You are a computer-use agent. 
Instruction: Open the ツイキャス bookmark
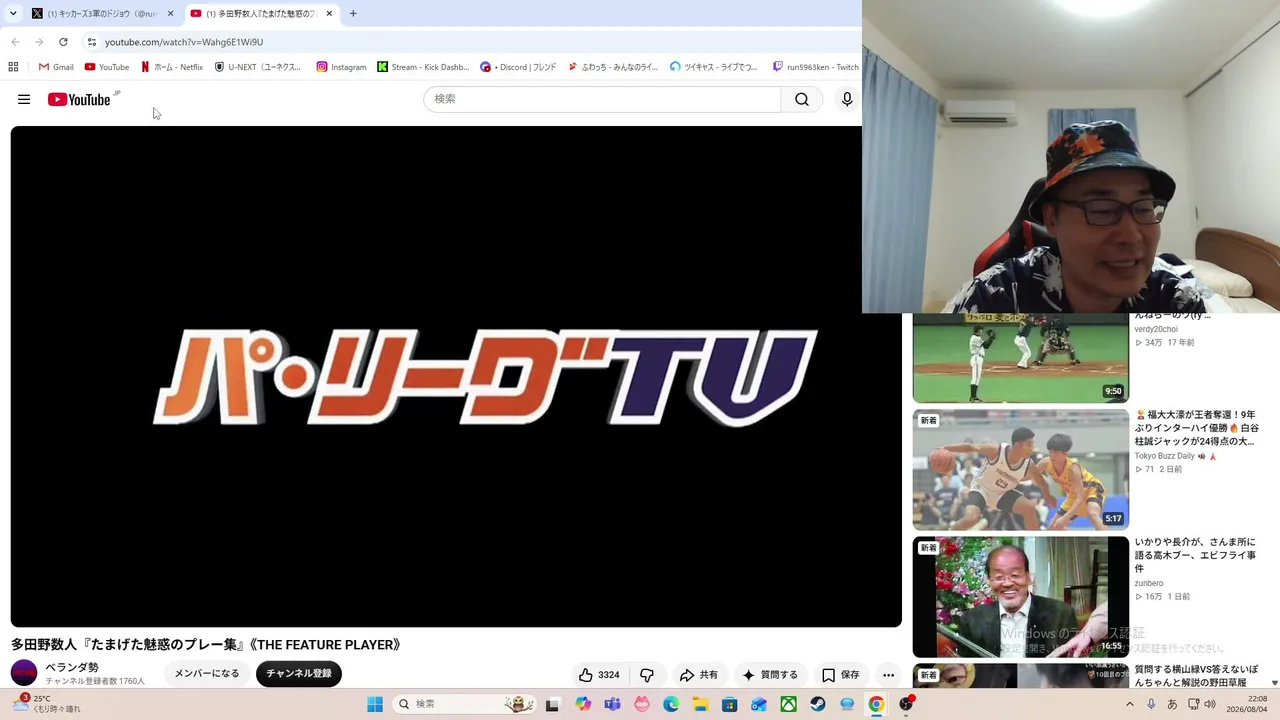pyautogui.click(x=714, y=67)
